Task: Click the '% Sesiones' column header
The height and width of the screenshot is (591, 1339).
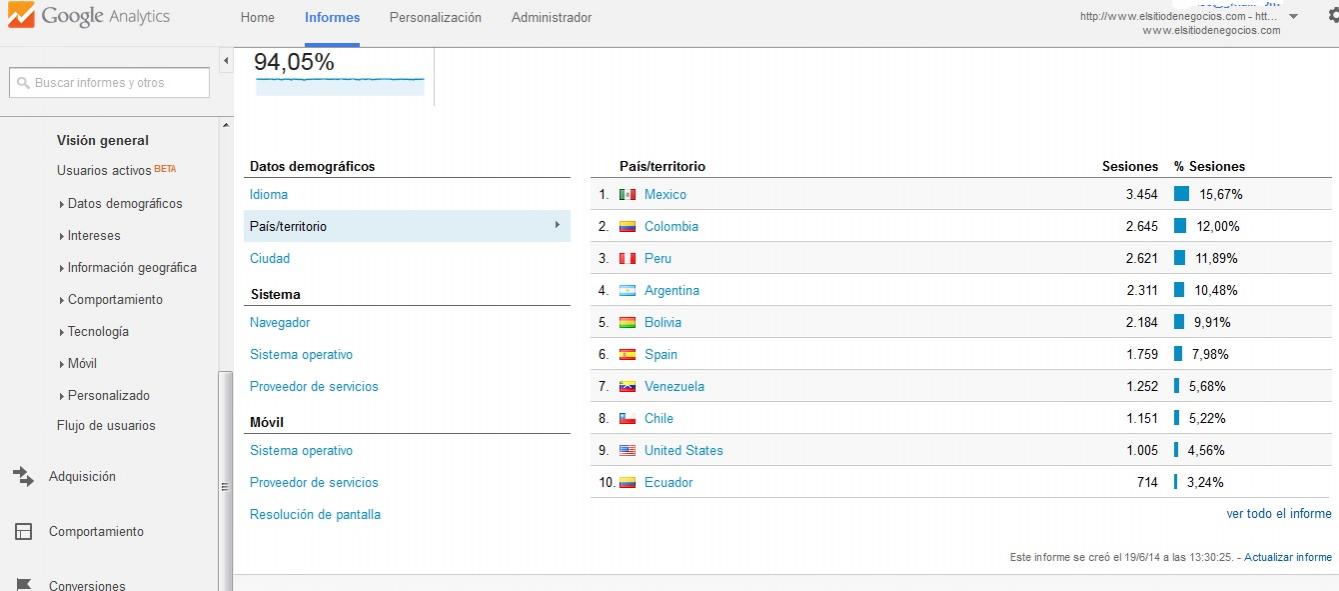Action: coord(1210,167)
